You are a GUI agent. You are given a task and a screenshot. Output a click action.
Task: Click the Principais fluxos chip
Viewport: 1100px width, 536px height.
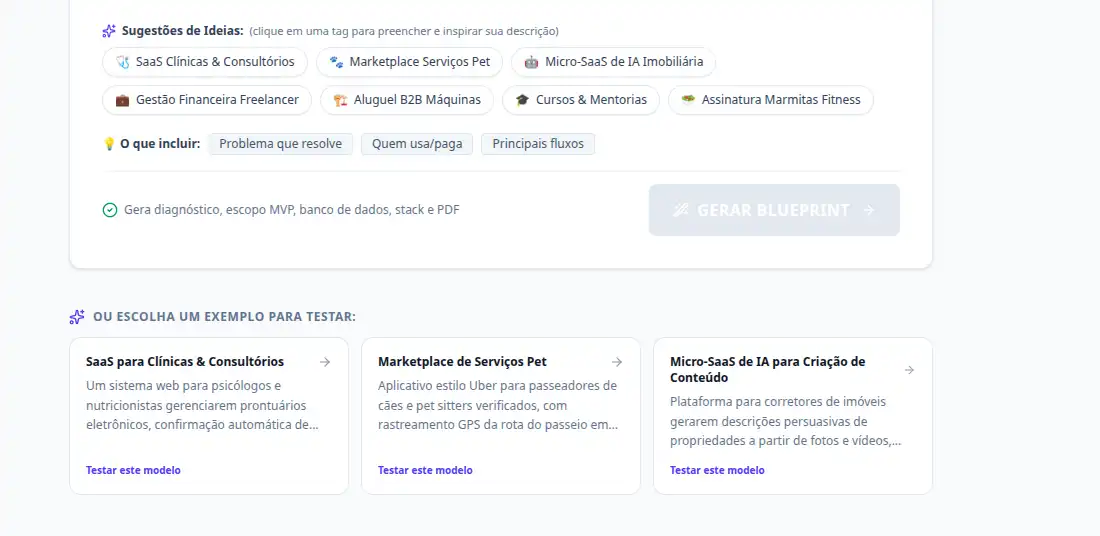tap(538, 144)
